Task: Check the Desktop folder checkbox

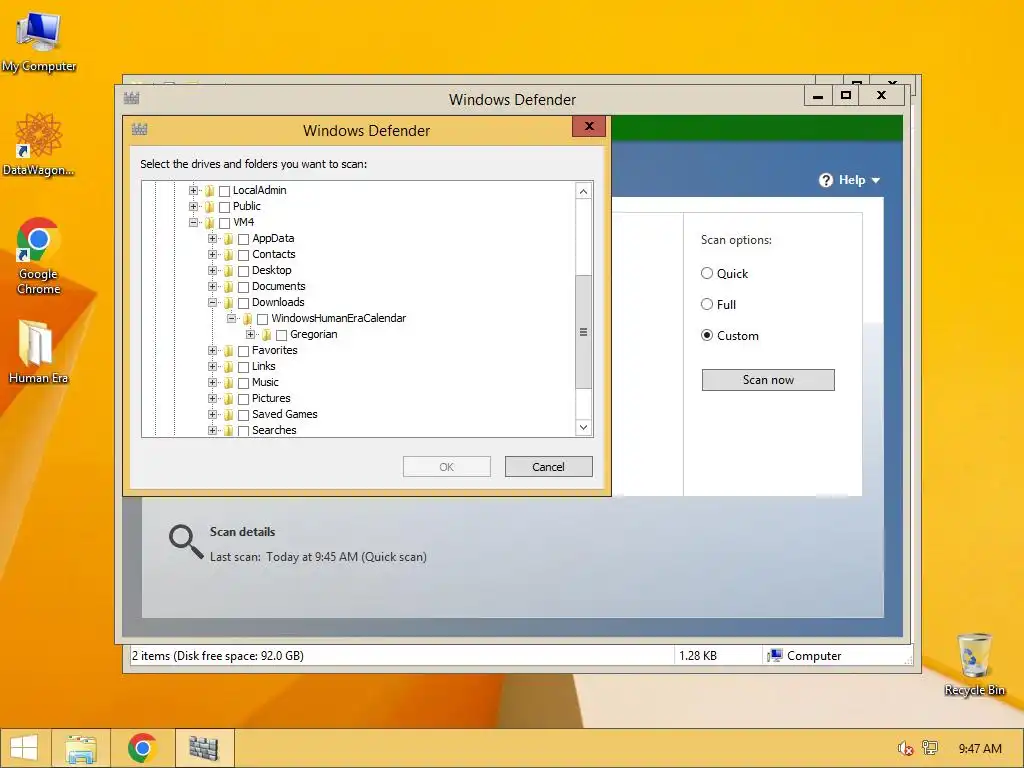Action: pos(244,271)
